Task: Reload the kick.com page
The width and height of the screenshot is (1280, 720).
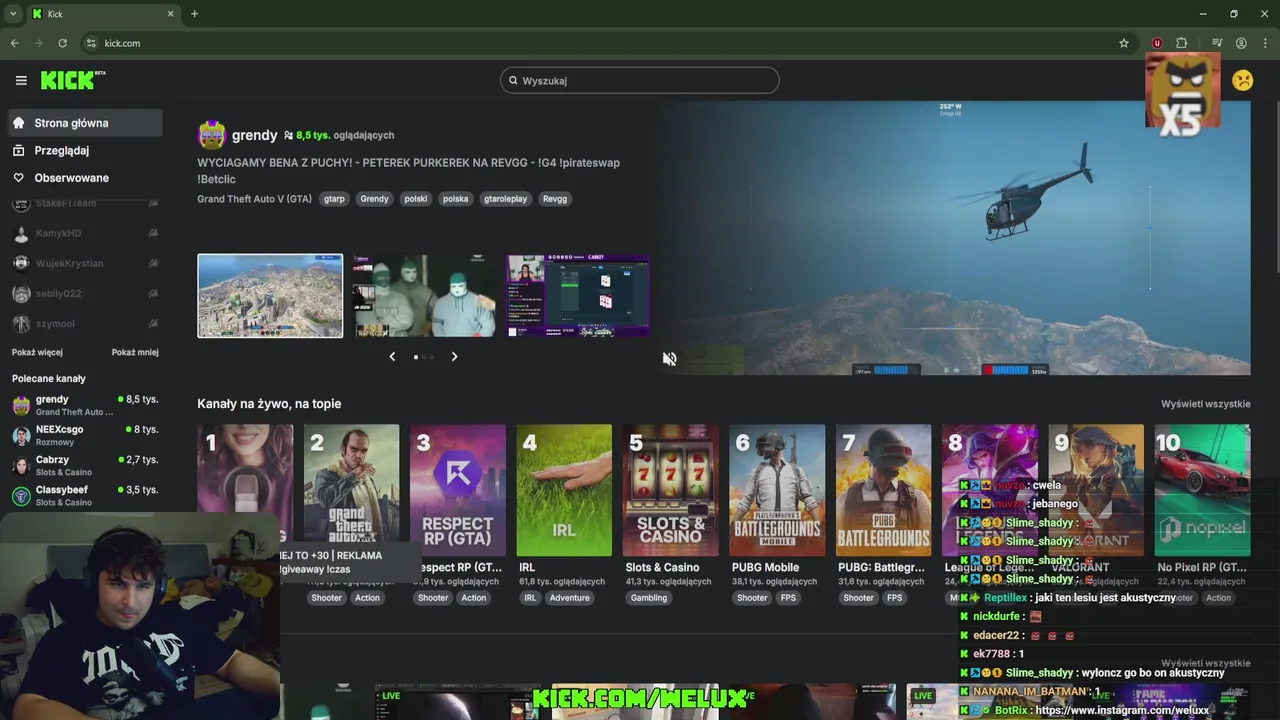Action: click(x=62, y=43)
